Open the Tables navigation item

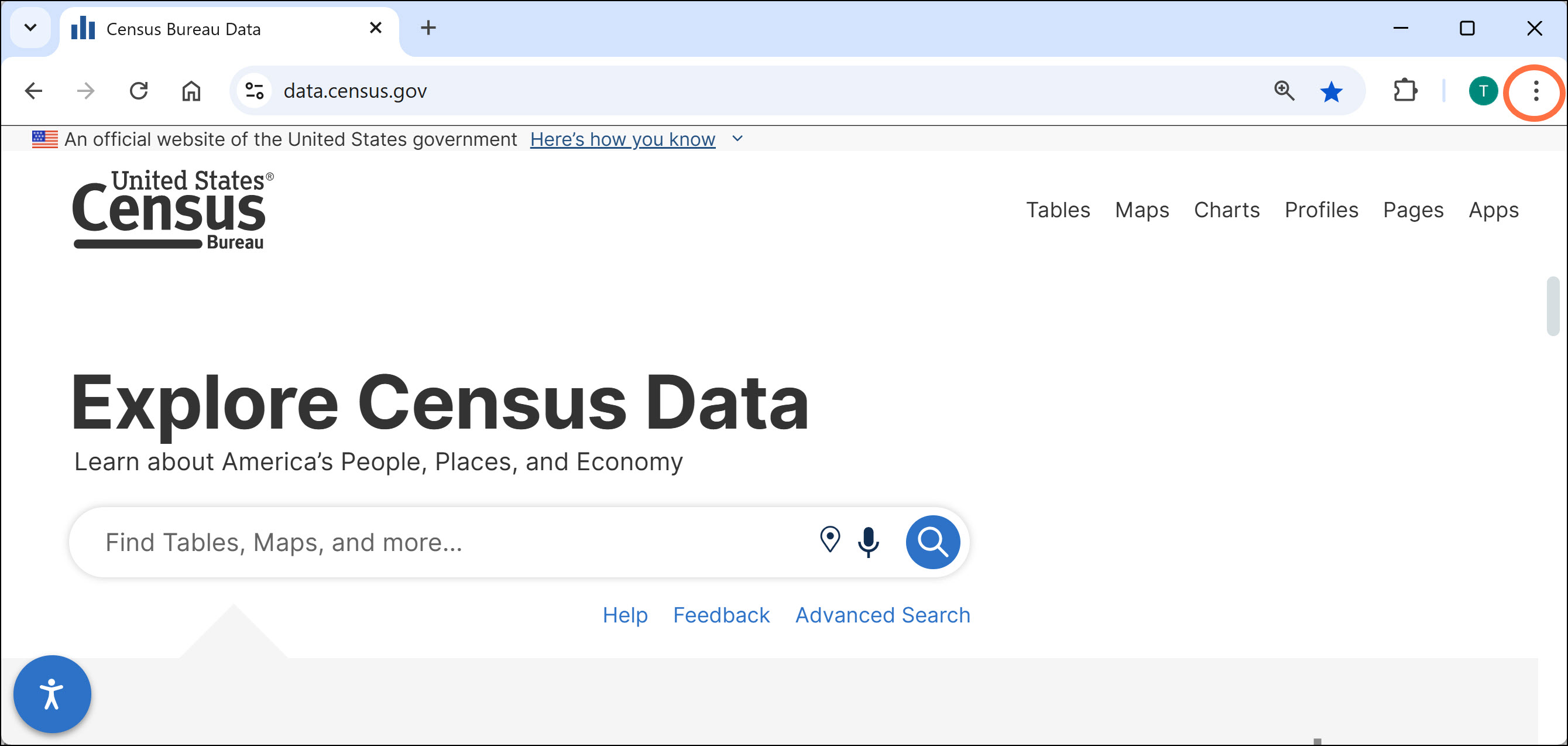(1058, 210)
